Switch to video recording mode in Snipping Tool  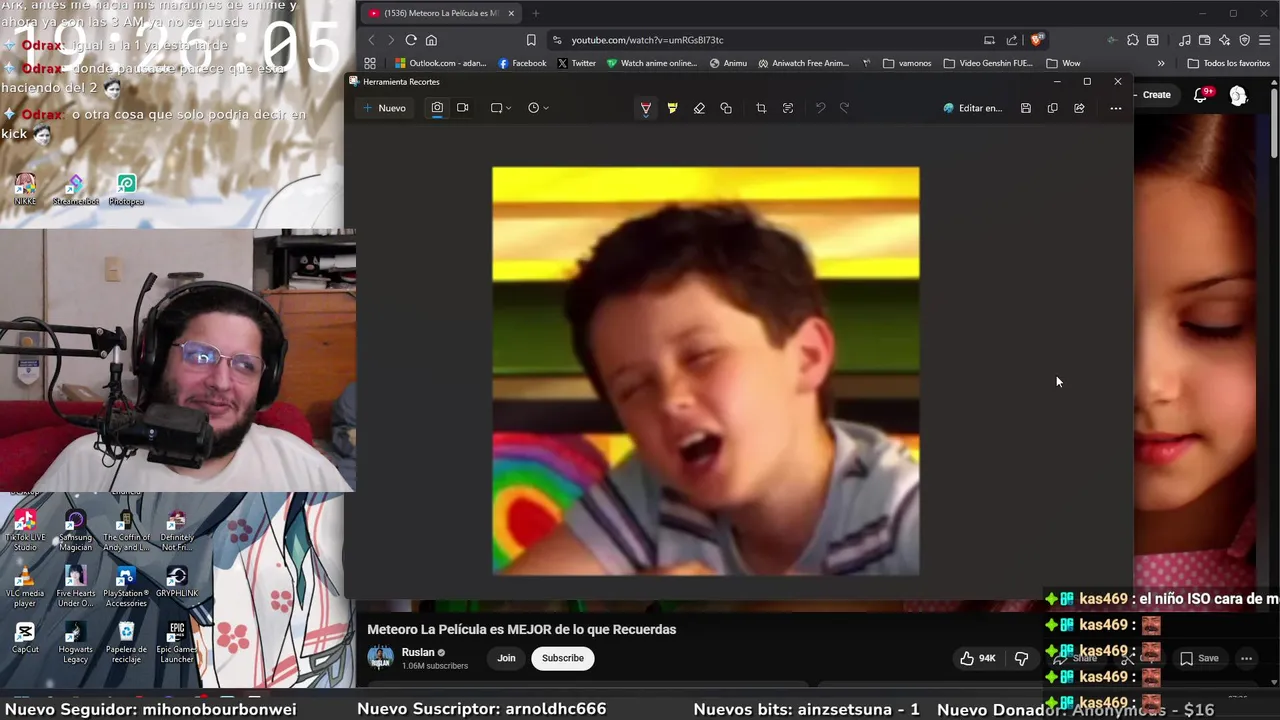click(x=462, y=108)
